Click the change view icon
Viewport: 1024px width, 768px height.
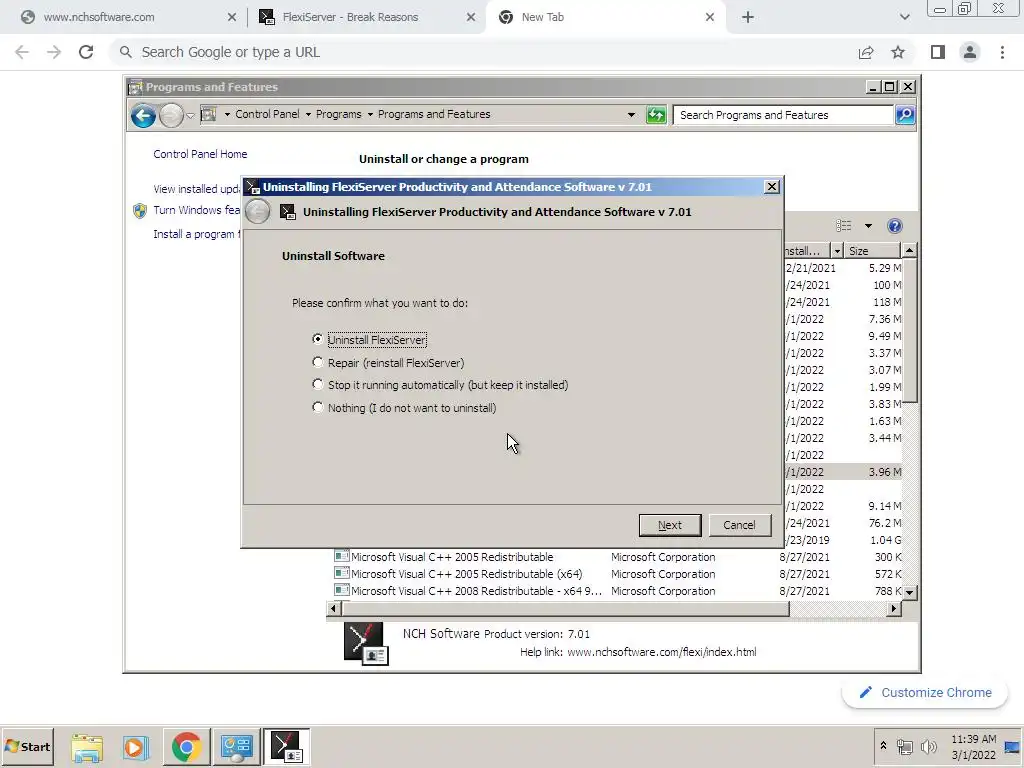pos(844,226)
